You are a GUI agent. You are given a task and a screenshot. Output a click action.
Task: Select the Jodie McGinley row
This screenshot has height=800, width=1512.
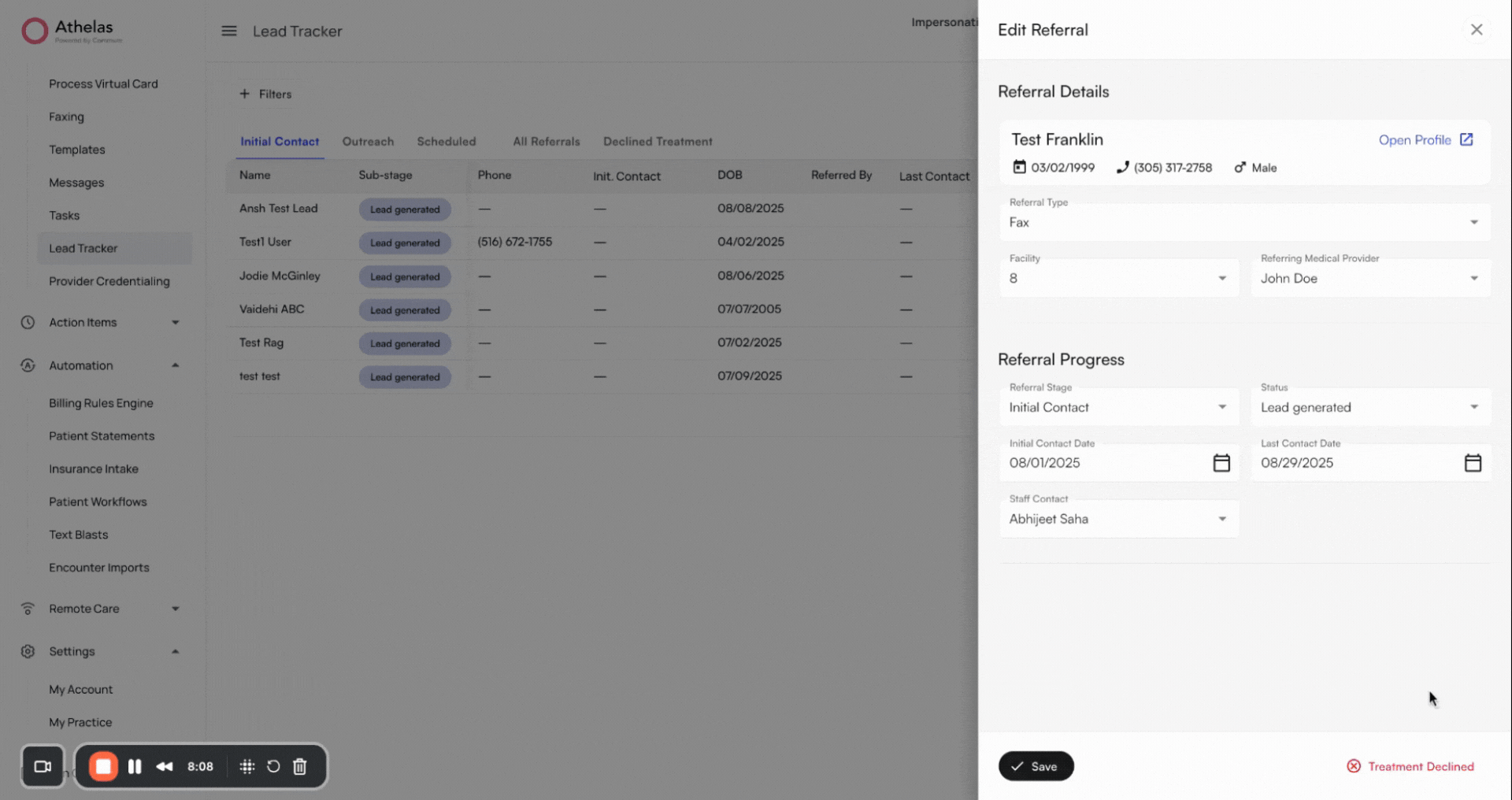(x=602, y=276)
